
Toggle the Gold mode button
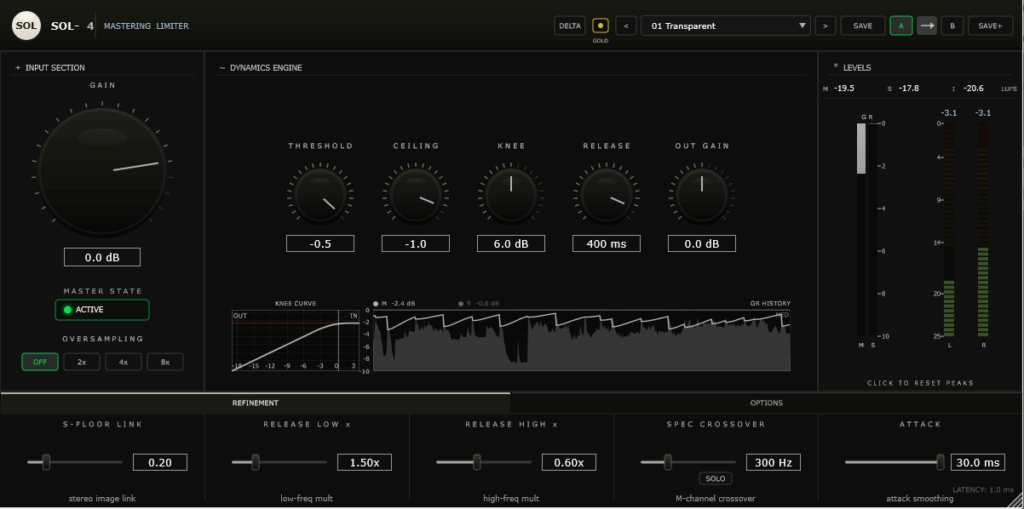(600, 25)
